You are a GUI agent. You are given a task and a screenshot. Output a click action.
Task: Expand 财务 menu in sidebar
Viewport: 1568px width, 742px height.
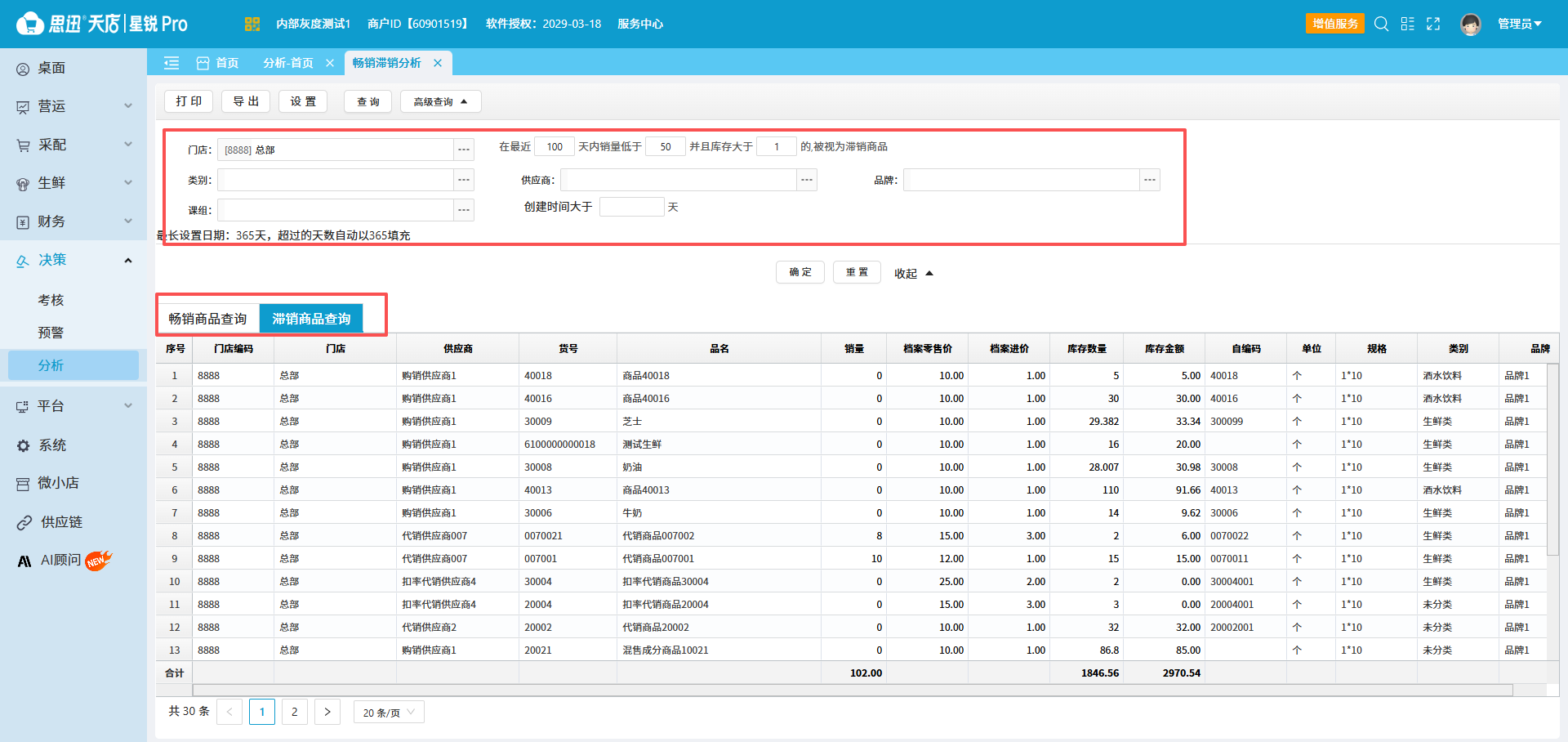point(73,221)
